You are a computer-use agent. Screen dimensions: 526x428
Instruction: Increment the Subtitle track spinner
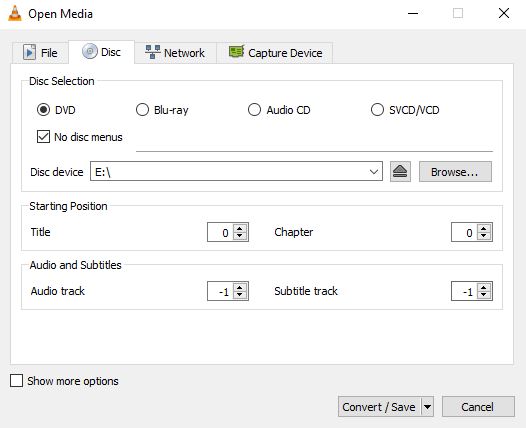coord(483,287)
